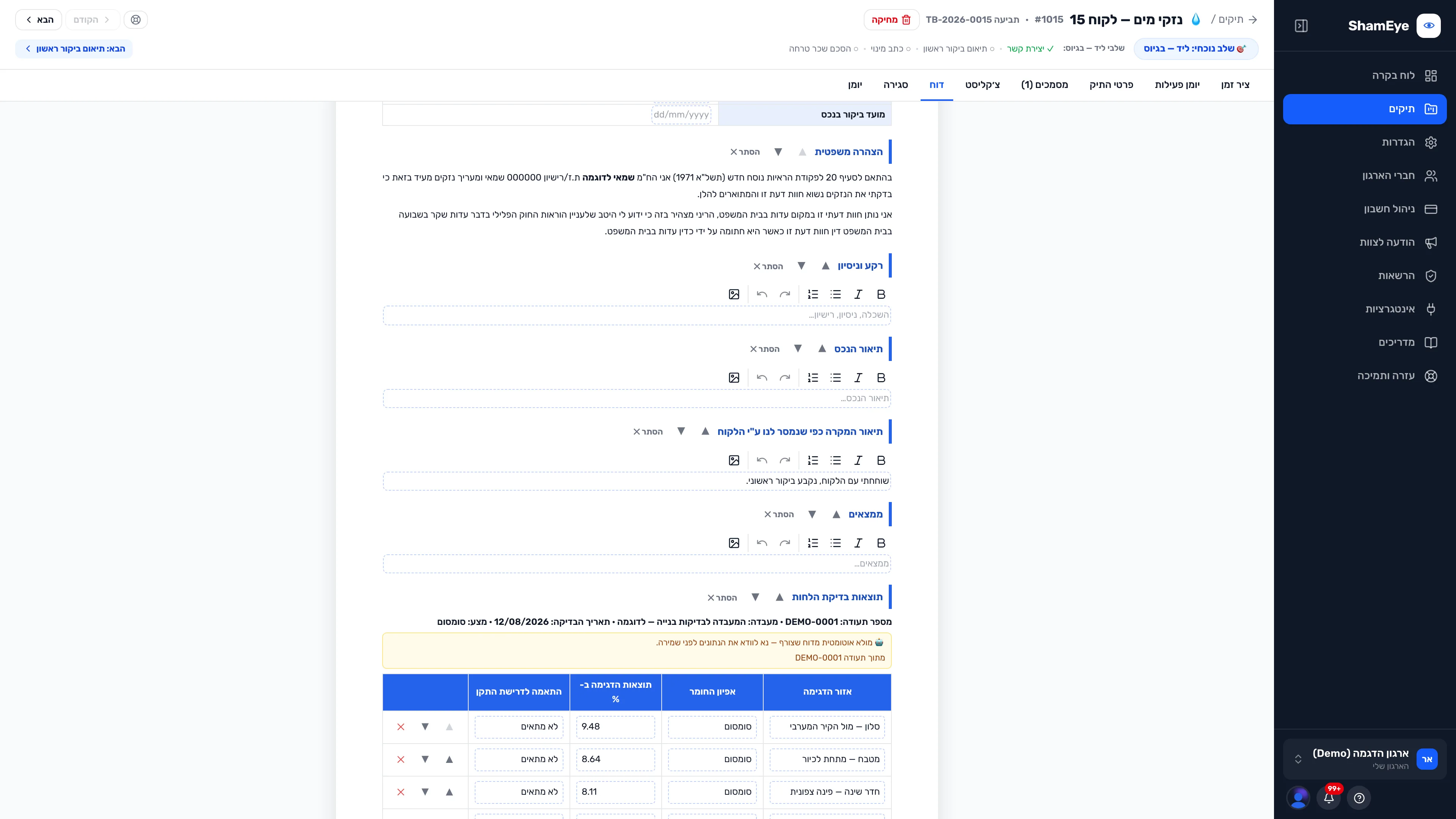Undo in תיאור הנכס editor toolbar
Viewport: 1456px width, 819px height.
point(762,378)
